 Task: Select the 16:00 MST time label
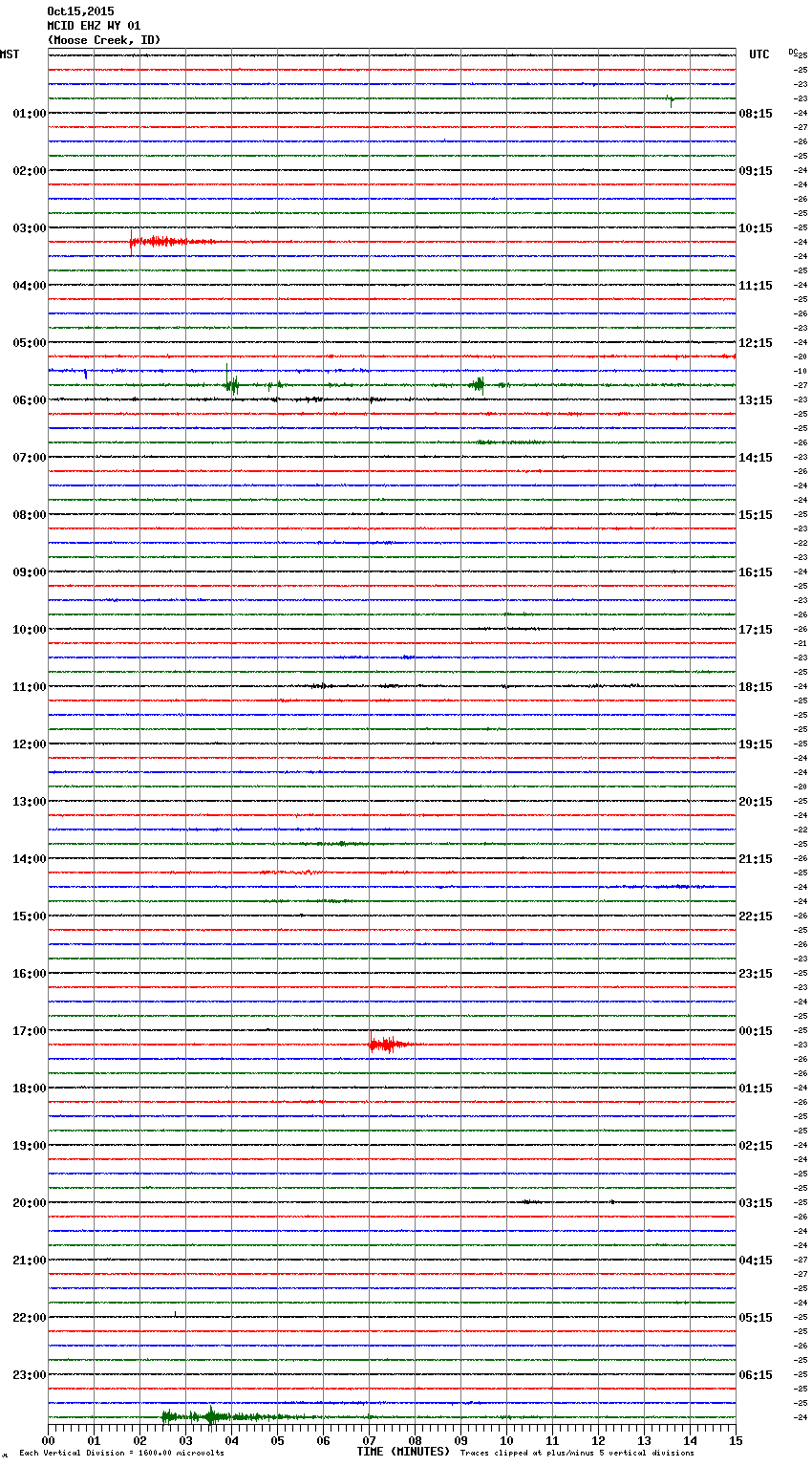(29, 974)
